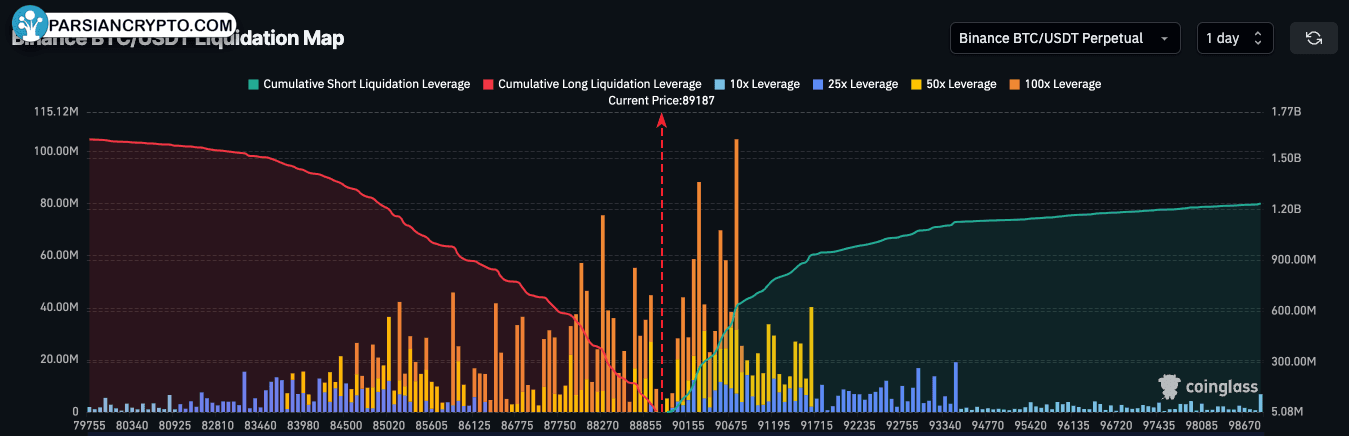
Task: Click the 87750 price axis label
Action: coord(559,426)
